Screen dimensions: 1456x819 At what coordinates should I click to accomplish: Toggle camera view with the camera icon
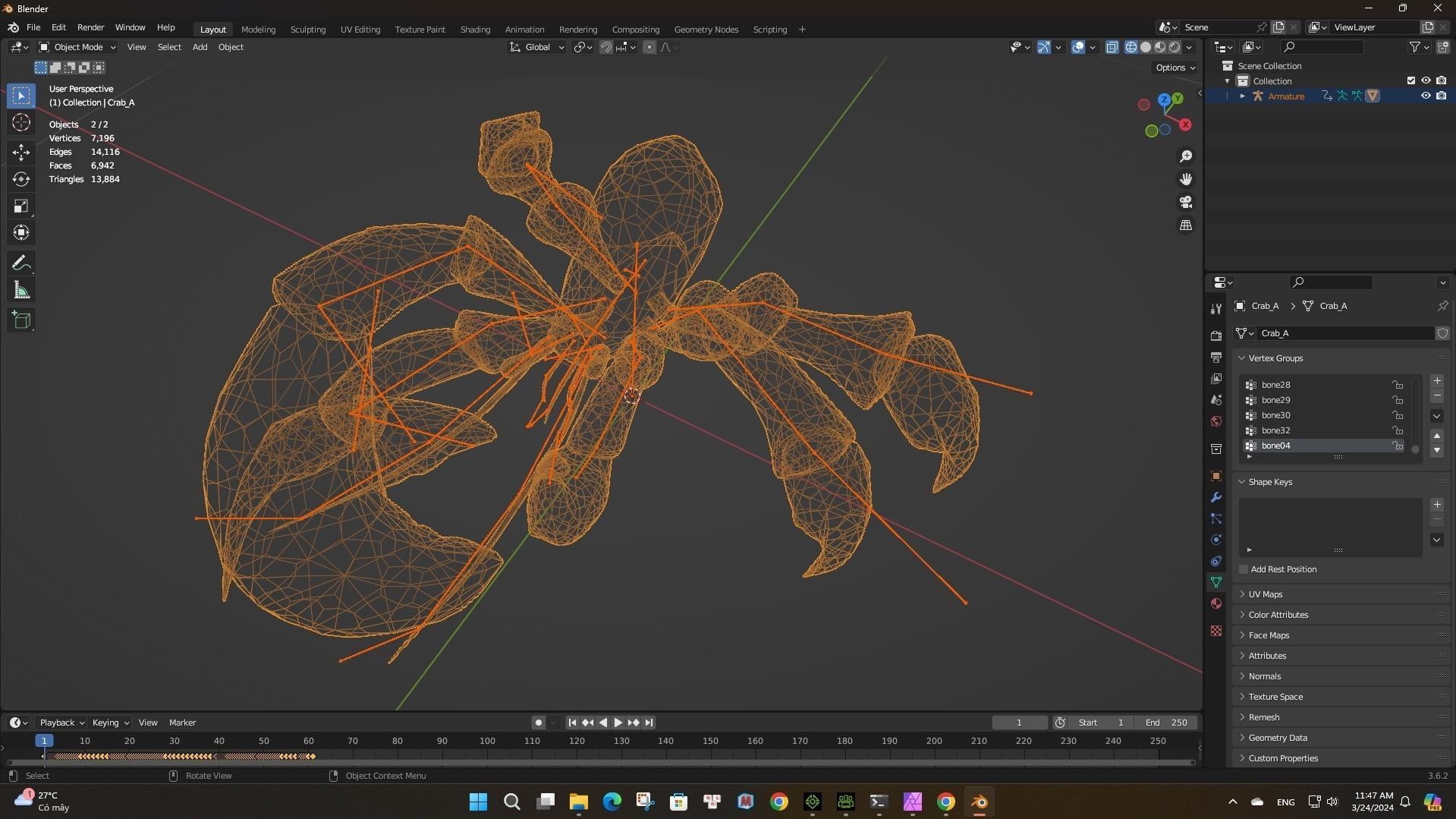coord(1185,202)
